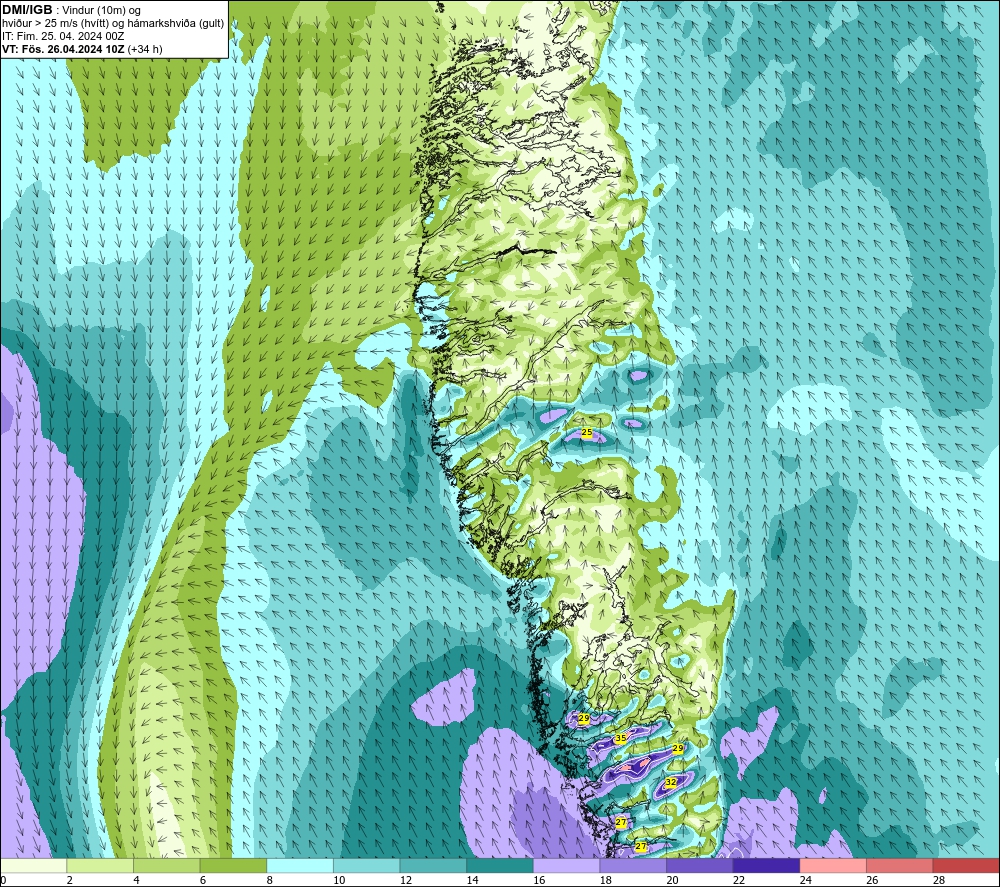Image resolution: width=1000 pixels, height=887 pixels.
Task: Click the DMI/IGB title text
Action: [27, 10]
